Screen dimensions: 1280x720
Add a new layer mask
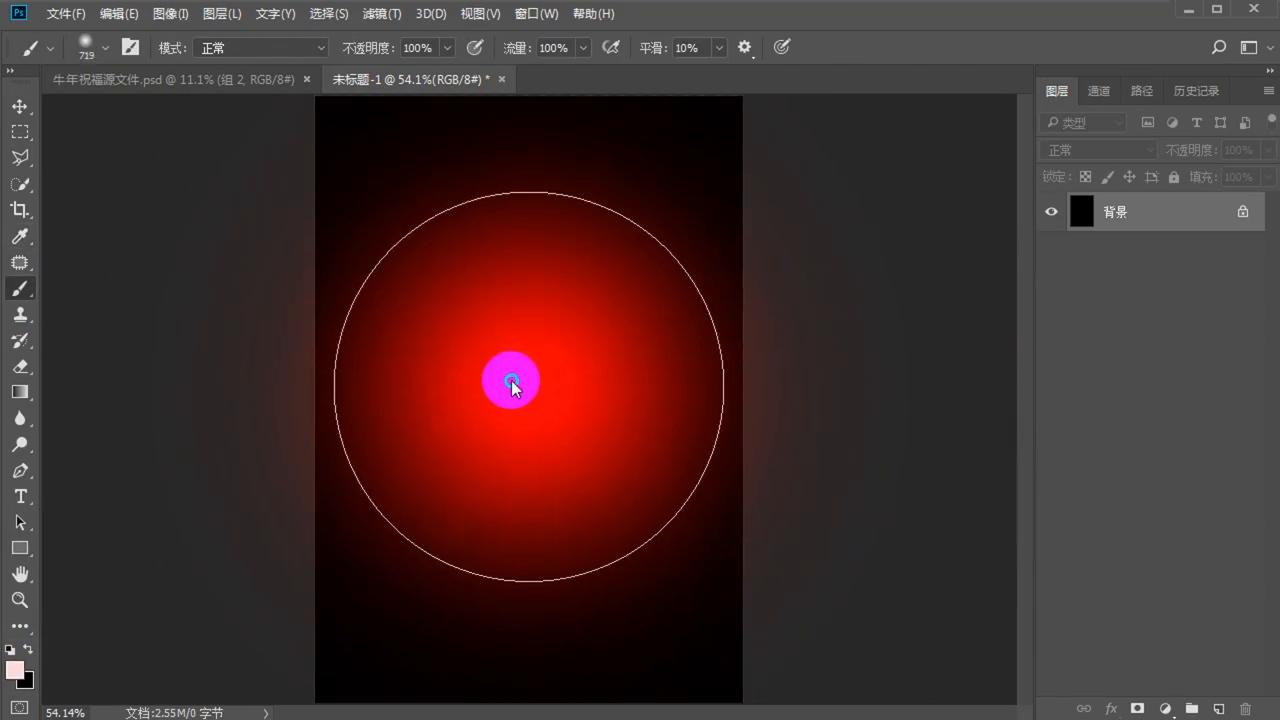(x=1138, y=708)
